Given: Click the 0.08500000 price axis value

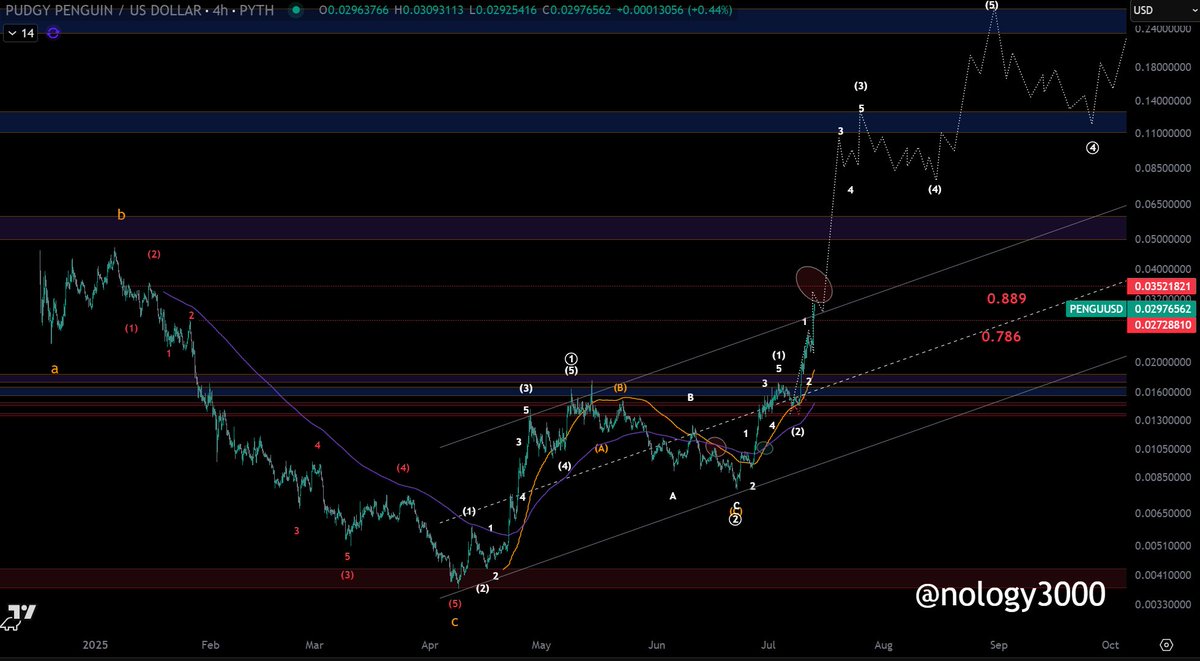Looking at the screenshot, I should 1162,168.
